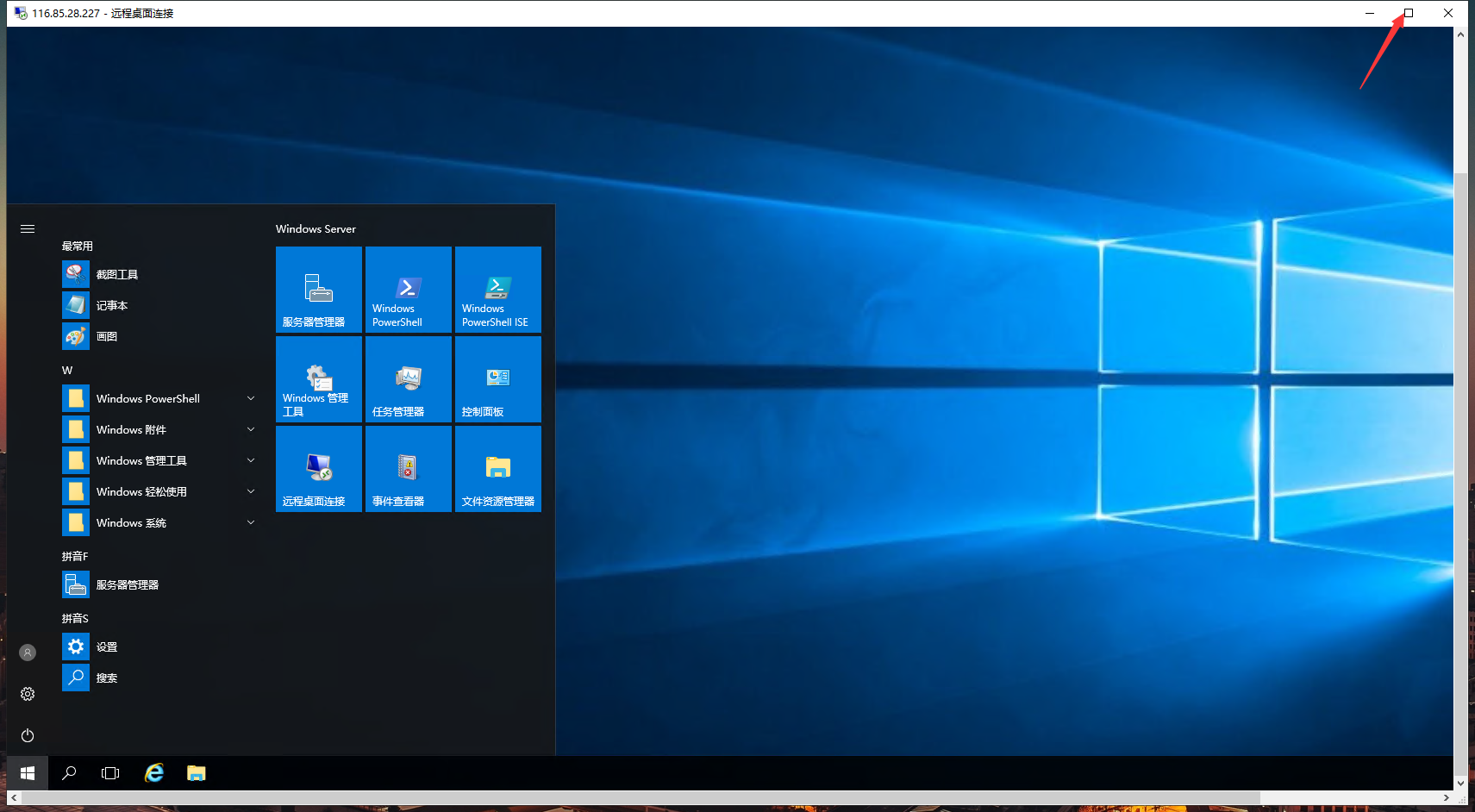Click the 拼音S group header
Image resolution: width=1475 pixels, height=812 pixels.
[x=75, y=618]
